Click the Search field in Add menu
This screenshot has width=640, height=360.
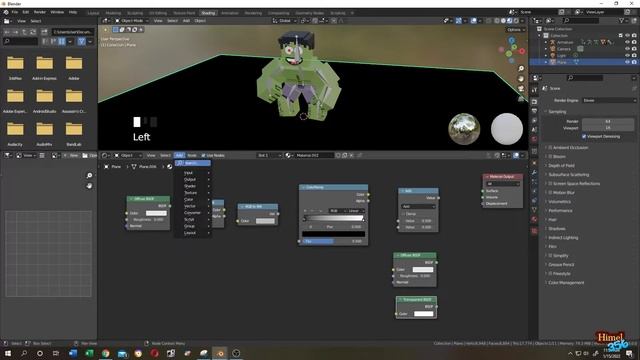(193, 163)
